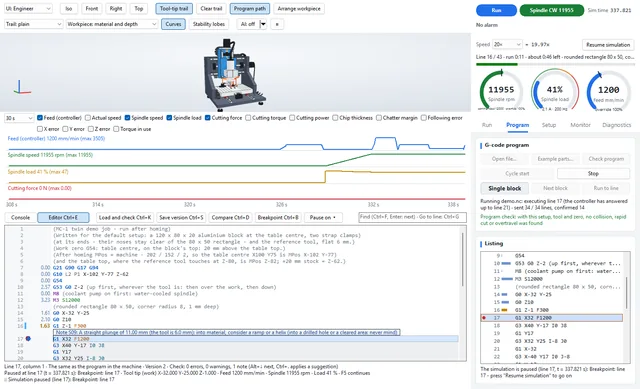Toggle the Single block button
The image size is (640, 389).
(504, 188)
